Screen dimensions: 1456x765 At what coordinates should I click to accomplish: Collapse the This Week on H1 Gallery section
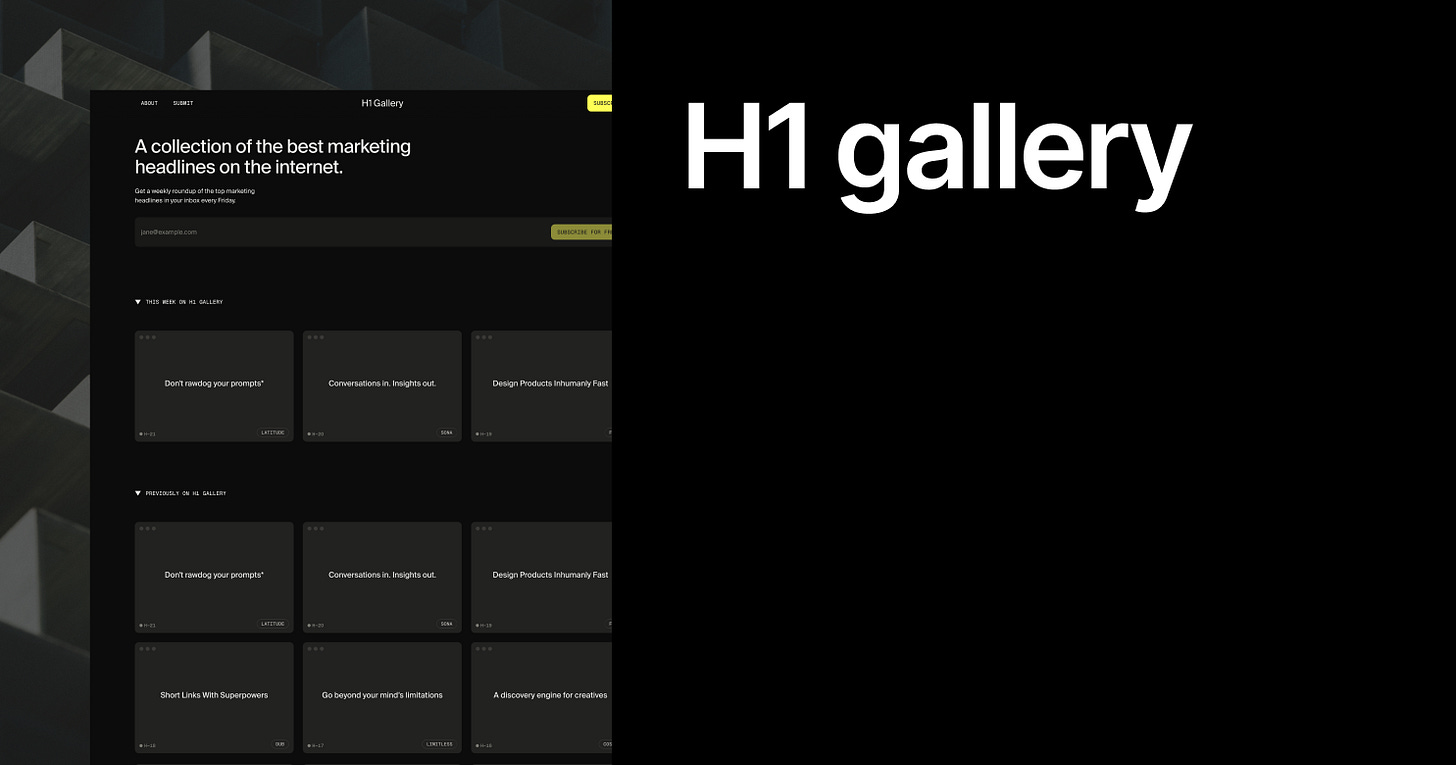(x=179, y=302)
